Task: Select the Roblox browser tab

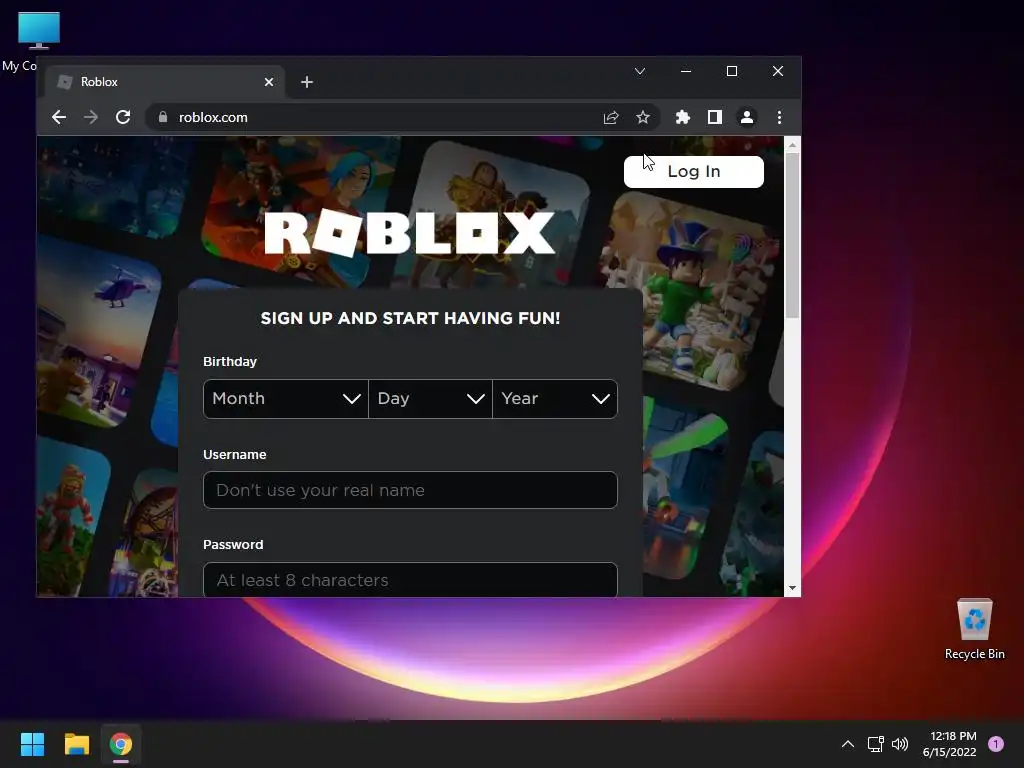Action: (x=165, y=82)
